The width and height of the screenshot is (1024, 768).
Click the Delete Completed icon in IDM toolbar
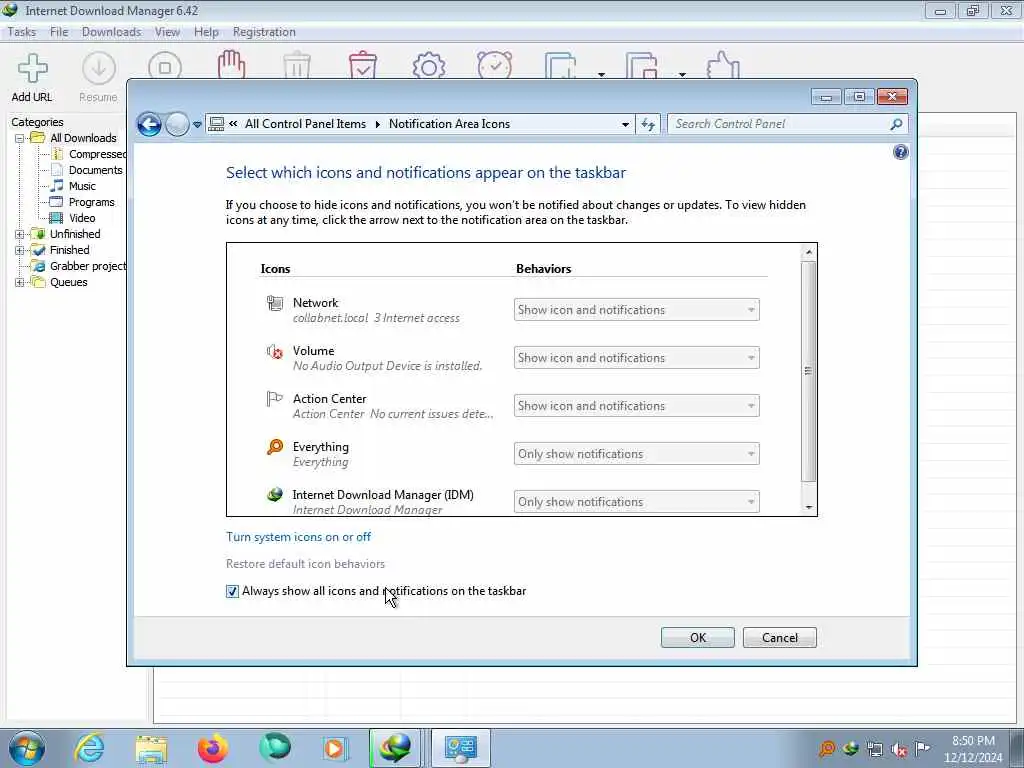click(363, 65)
